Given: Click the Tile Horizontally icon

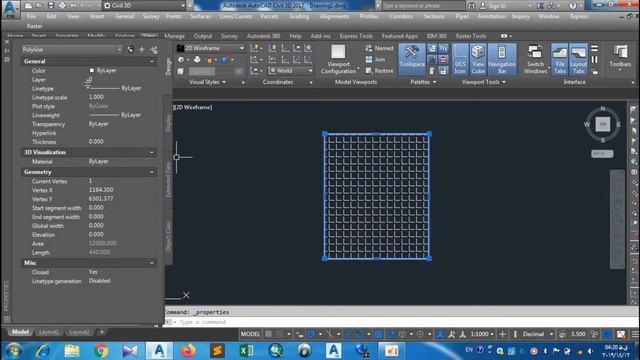Looking at the screenshot, I should pyautogui.click(x=594, y=49).
